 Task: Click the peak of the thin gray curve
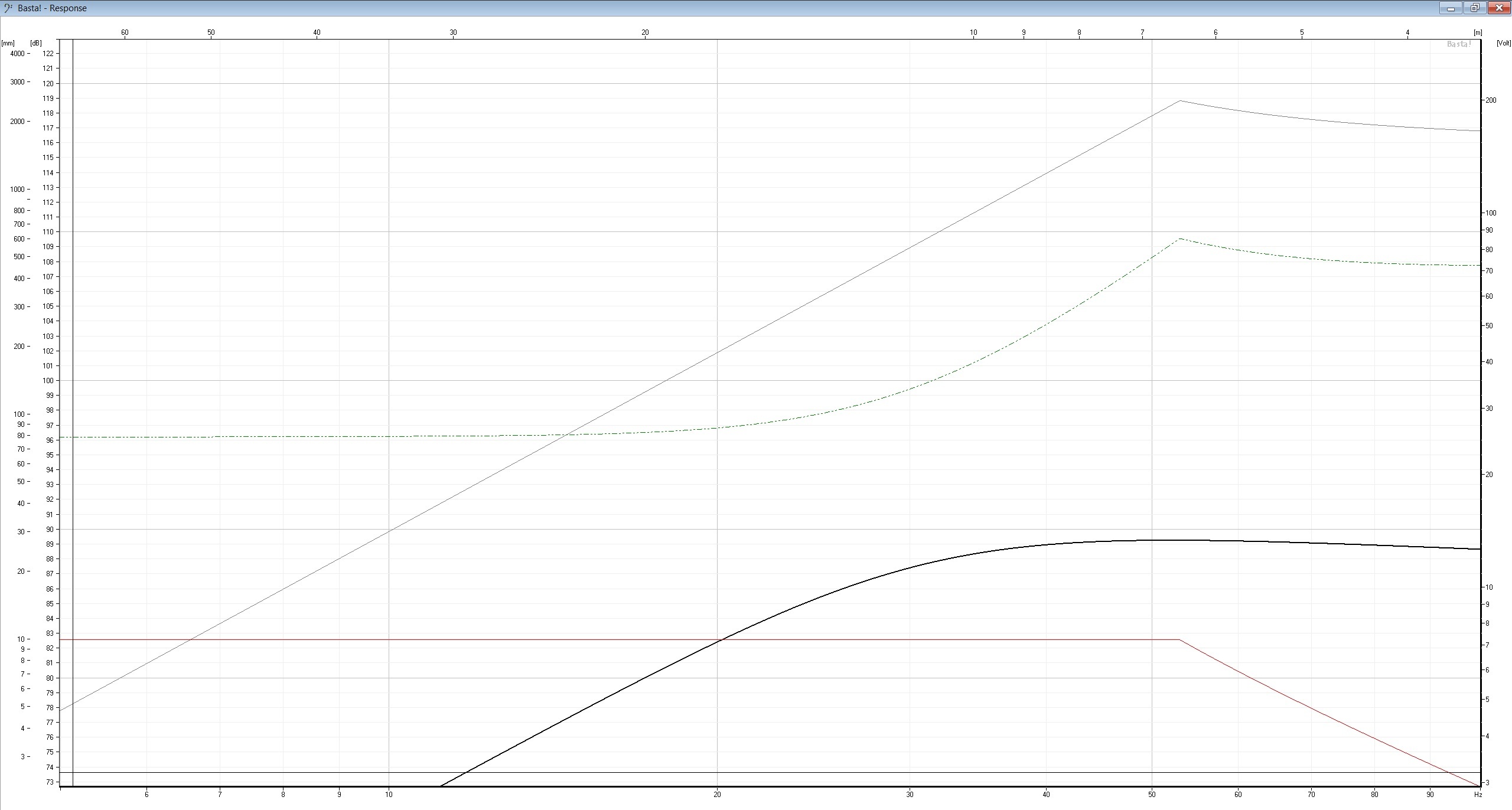tap(1180, 101)
